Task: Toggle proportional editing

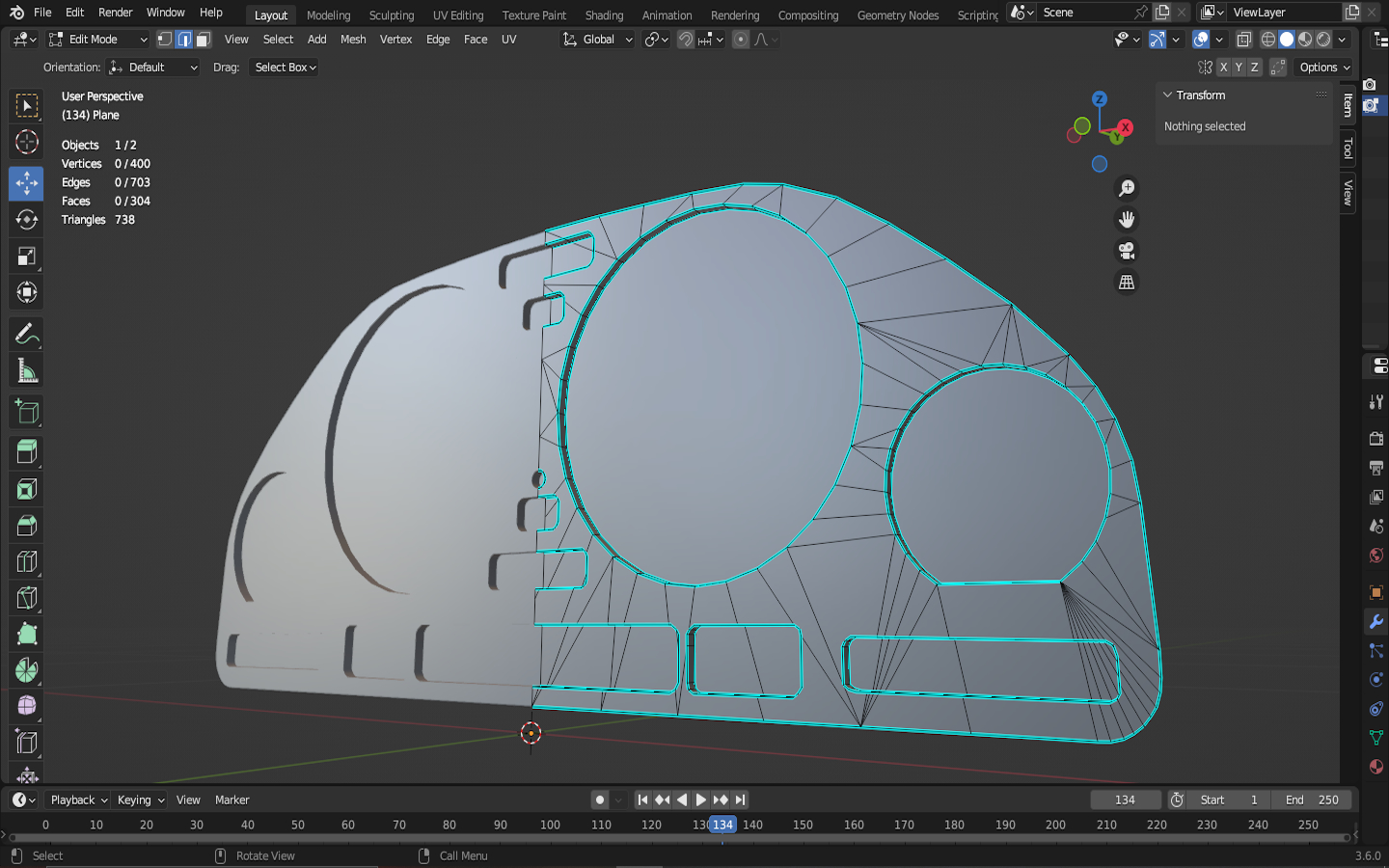Action: (741, 40)
